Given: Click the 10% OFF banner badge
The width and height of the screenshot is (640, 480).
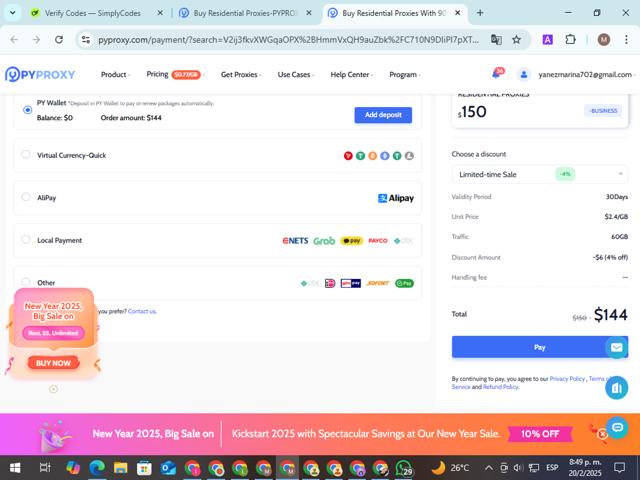Looking at the screenshot, I should click(x=540, y=434).
